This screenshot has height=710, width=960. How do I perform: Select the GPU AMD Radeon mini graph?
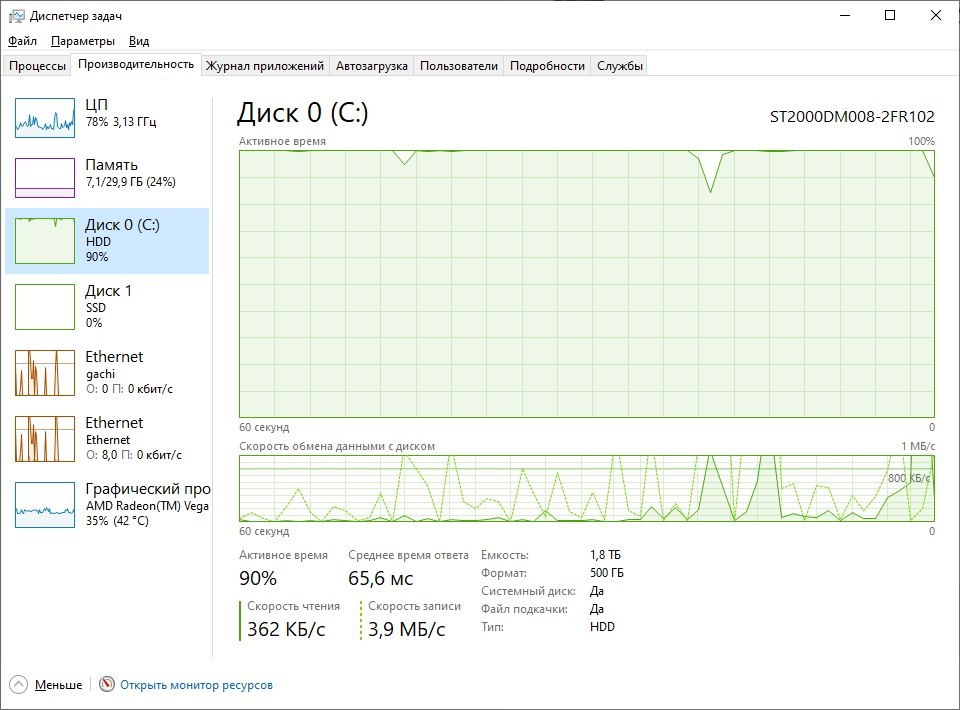point(45,504)
